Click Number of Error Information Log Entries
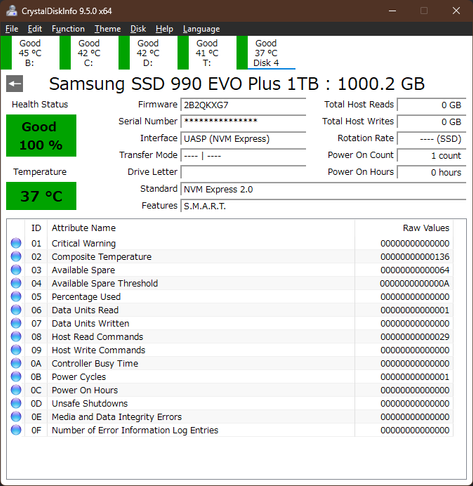473x486 pixels. click(x=135, y=430)
